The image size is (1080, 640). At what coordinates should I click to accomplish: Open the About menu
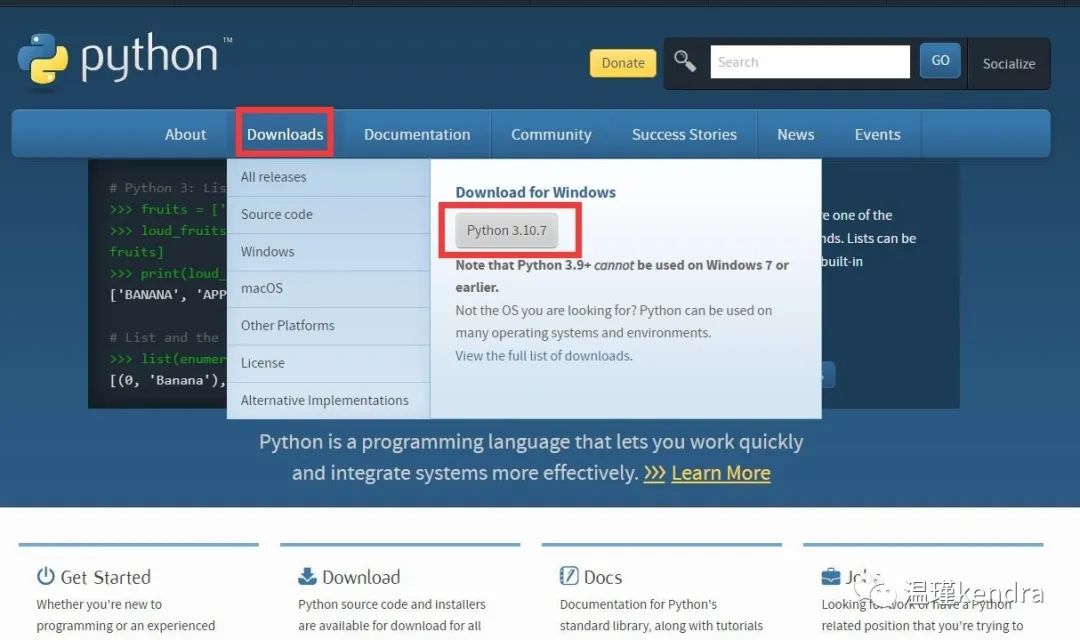(x=185, y=134)
